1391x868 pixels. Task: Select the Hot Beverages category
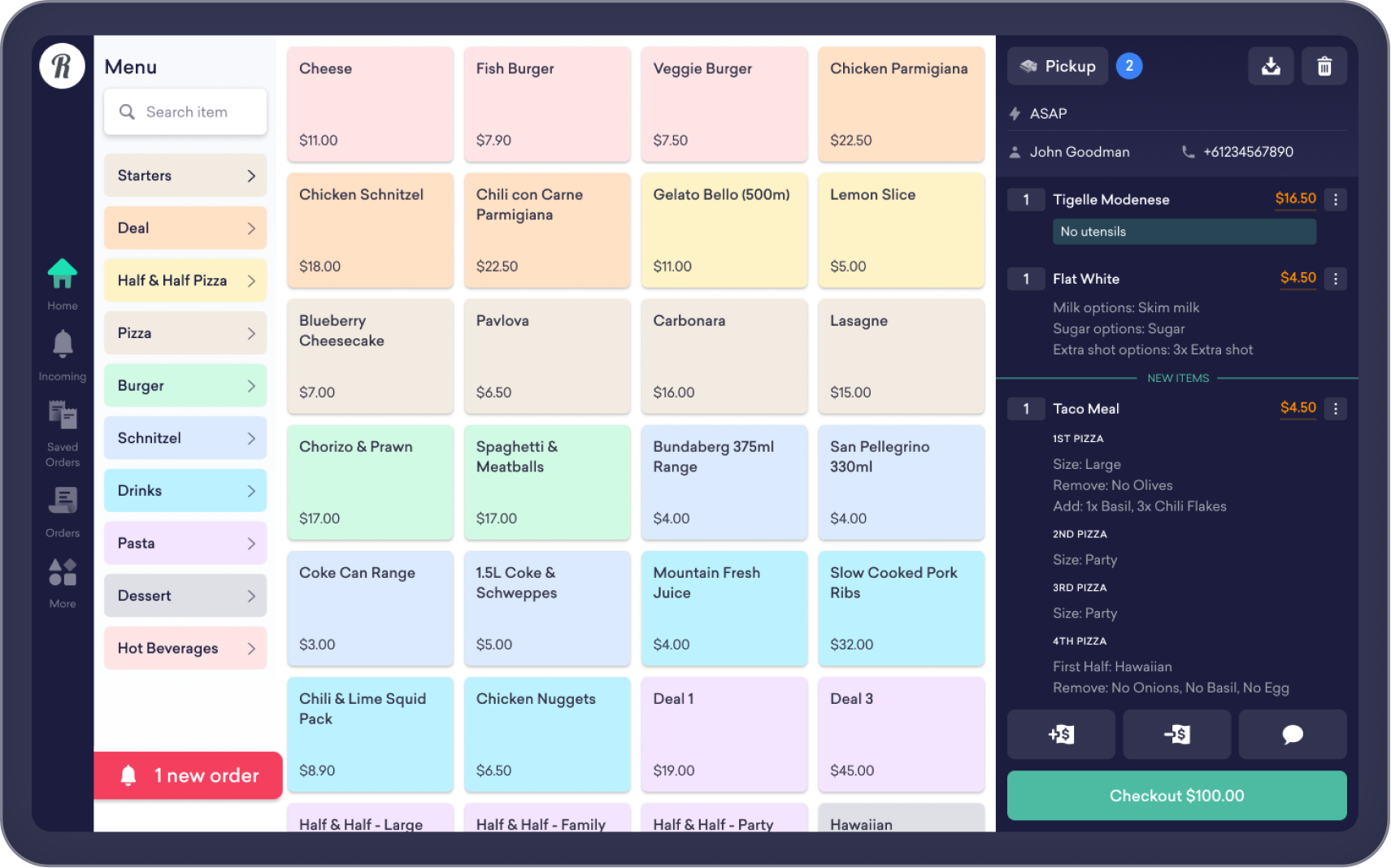click(185, 649)
